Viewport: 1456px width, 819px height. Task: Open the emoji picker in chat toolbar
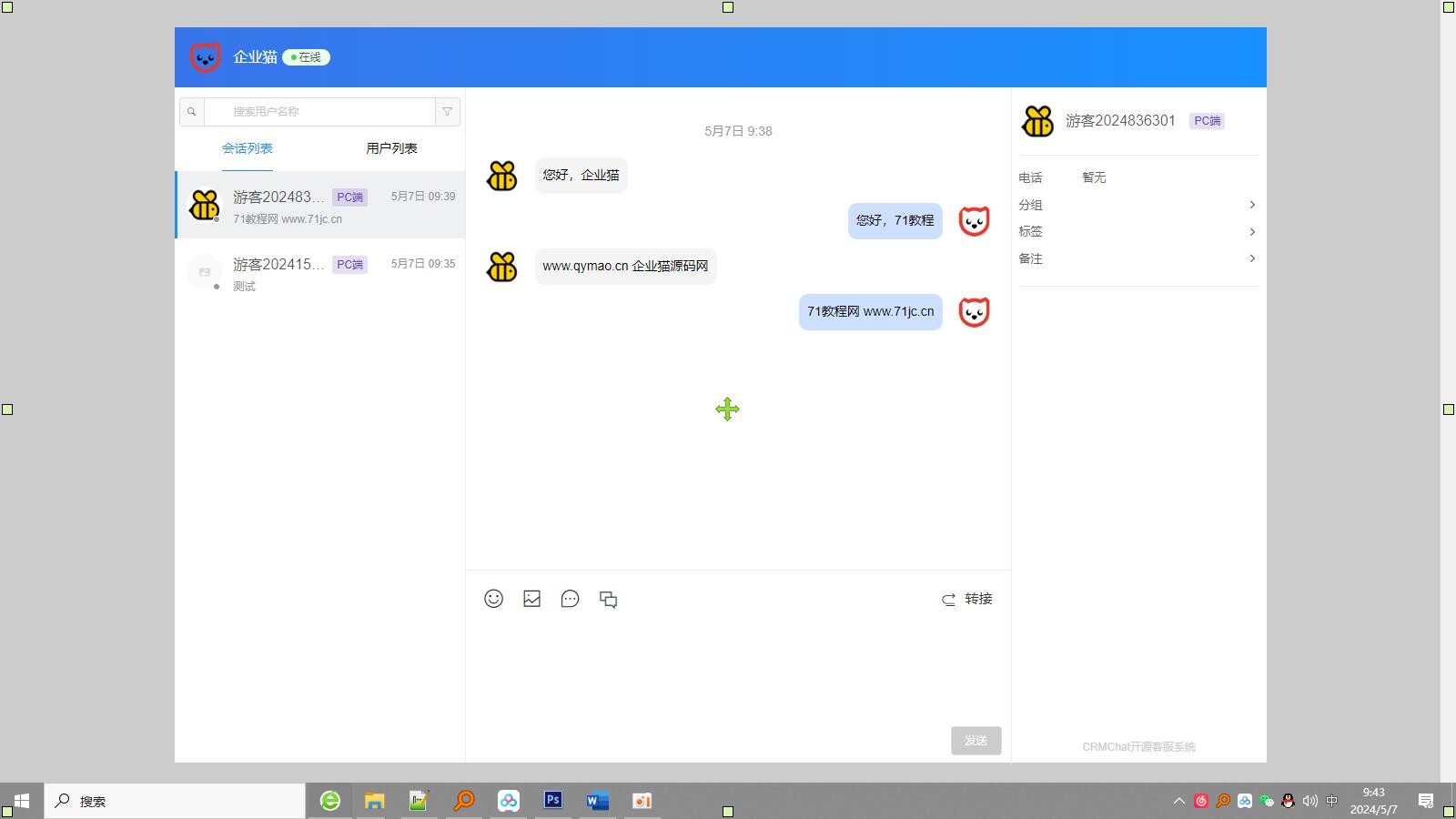tap(493, 599)
